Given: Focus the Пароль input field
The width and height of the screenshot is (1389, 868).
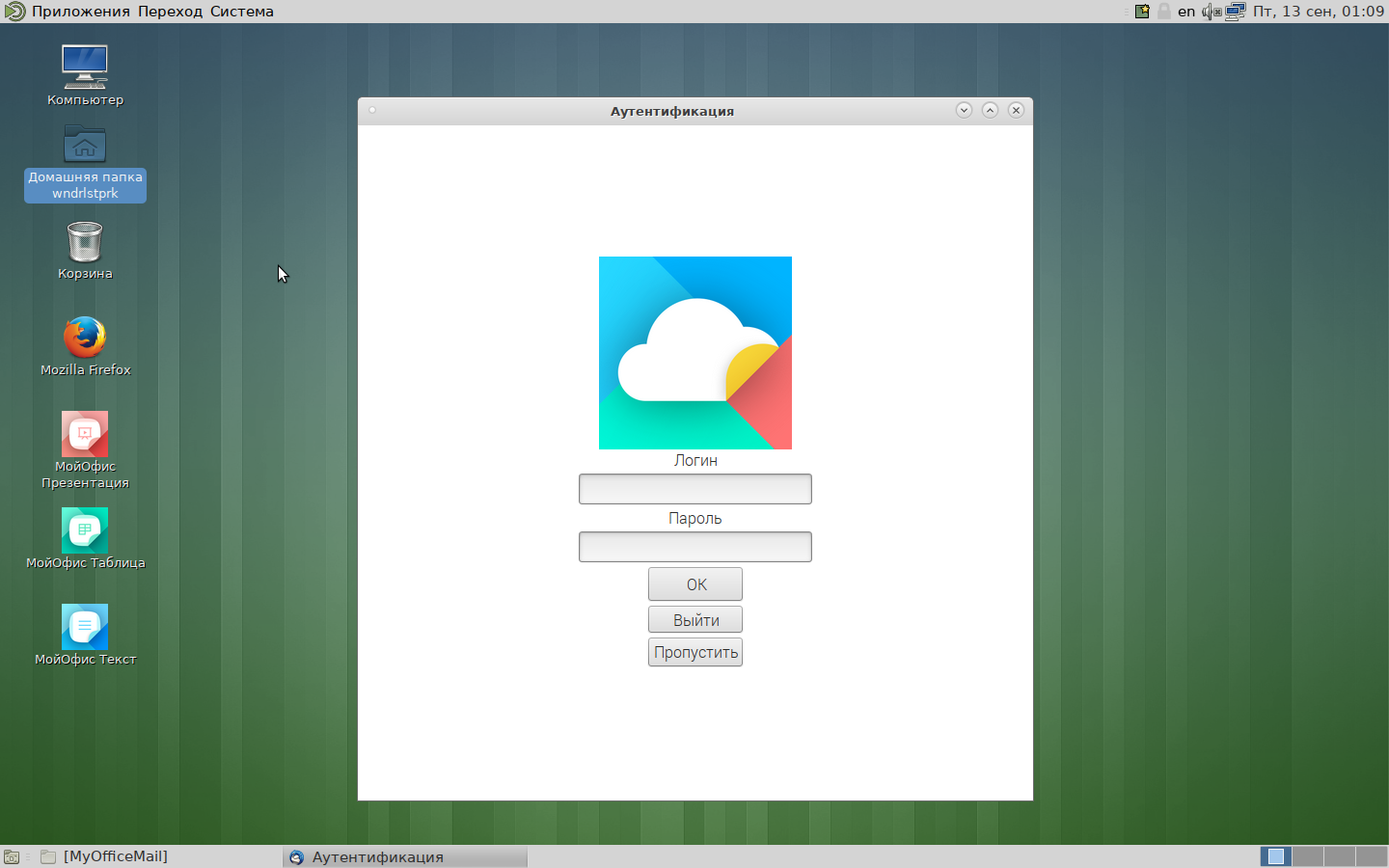Looking at the screenshot, I should point(695,547).
